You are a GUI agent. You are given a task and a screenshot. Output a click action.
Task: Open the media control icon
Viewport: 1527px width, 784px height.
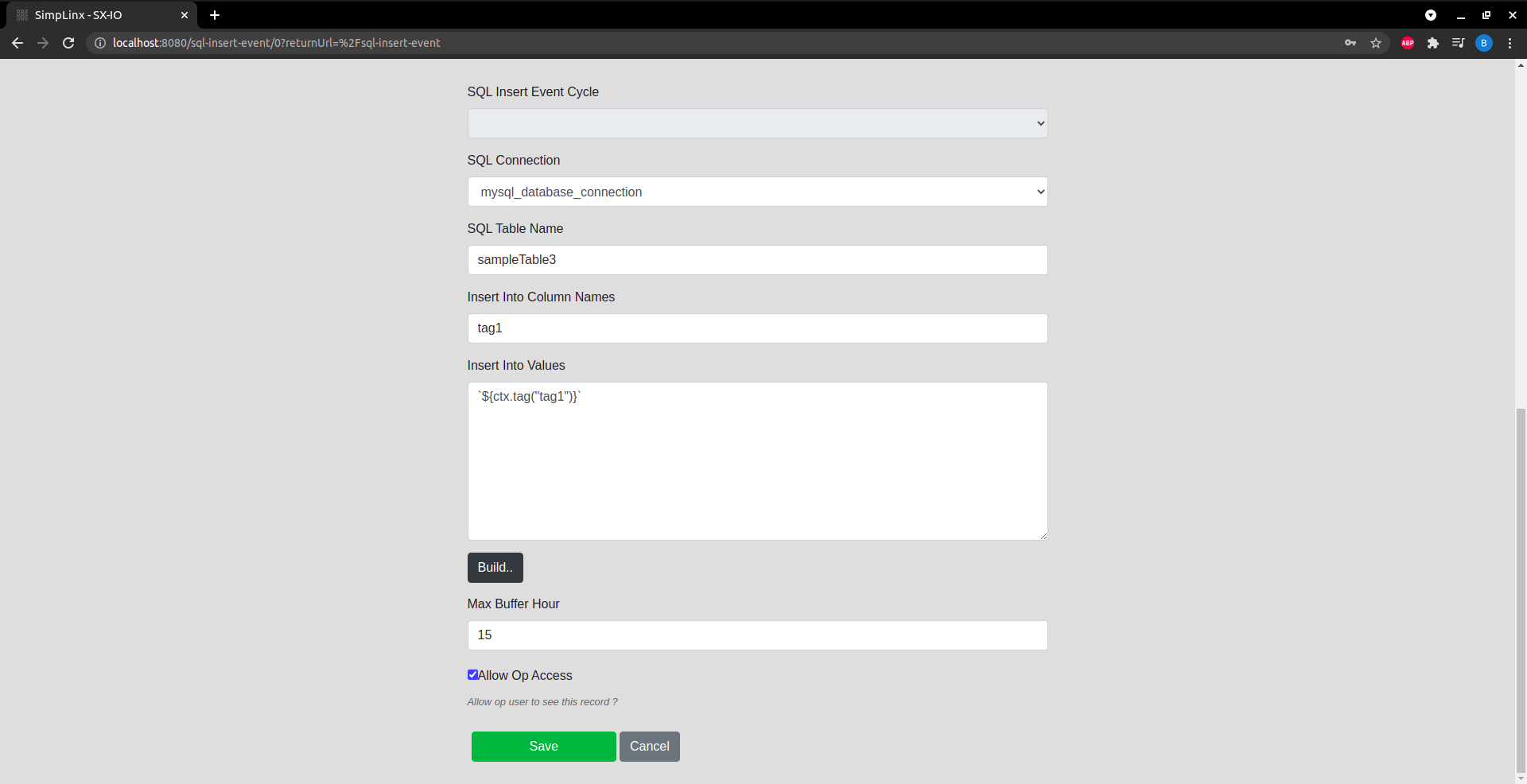point(1459,43)
